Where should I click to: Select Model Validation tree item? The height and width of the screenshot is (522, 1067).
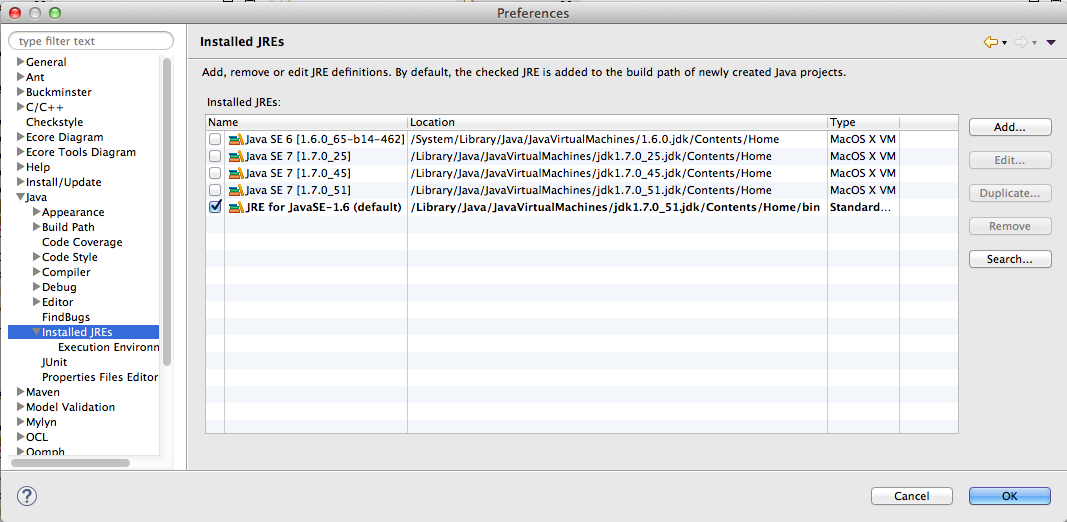coord(71,407)
